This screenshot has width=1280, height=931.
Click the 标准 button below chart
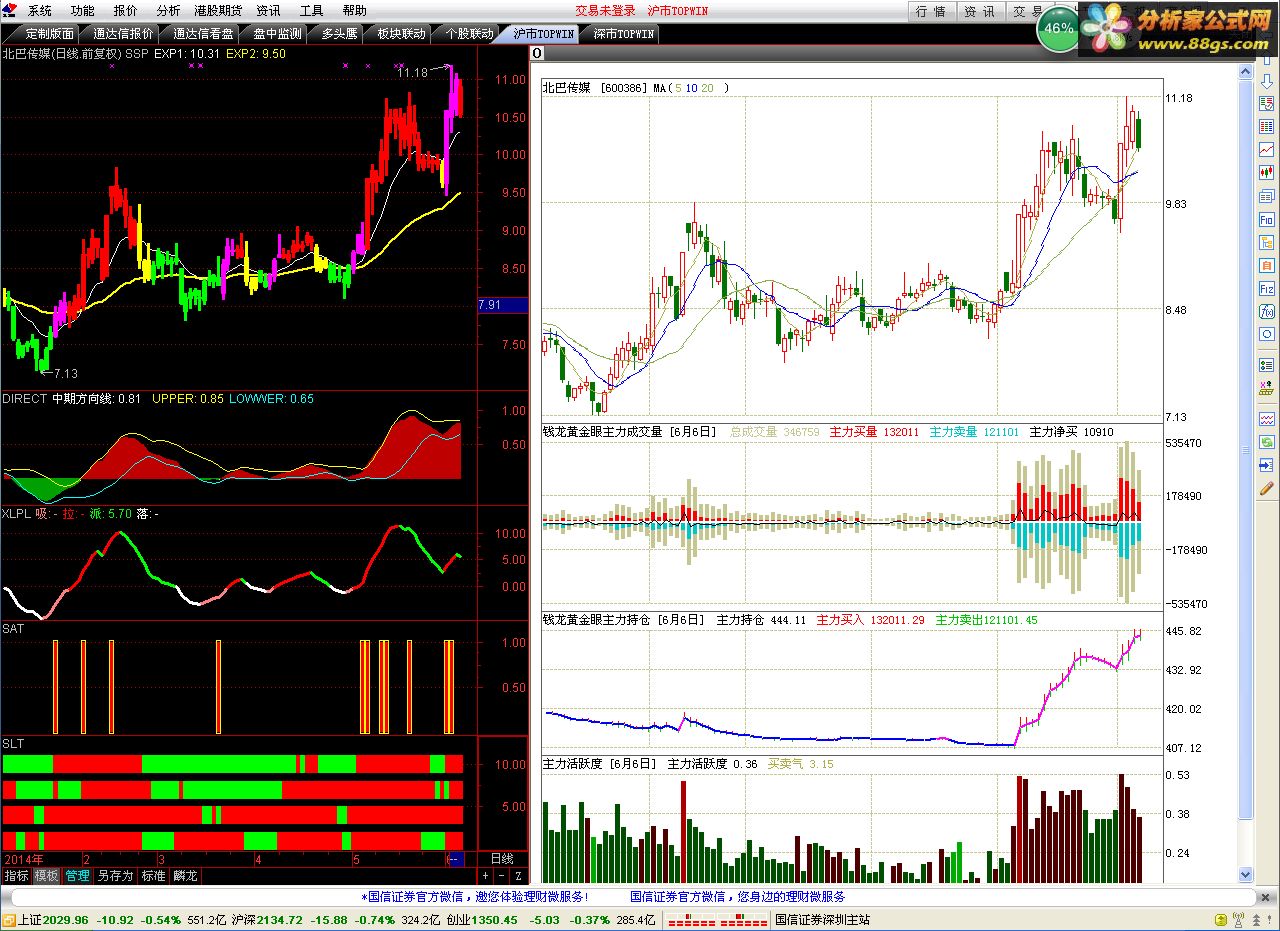click(153, 876)
